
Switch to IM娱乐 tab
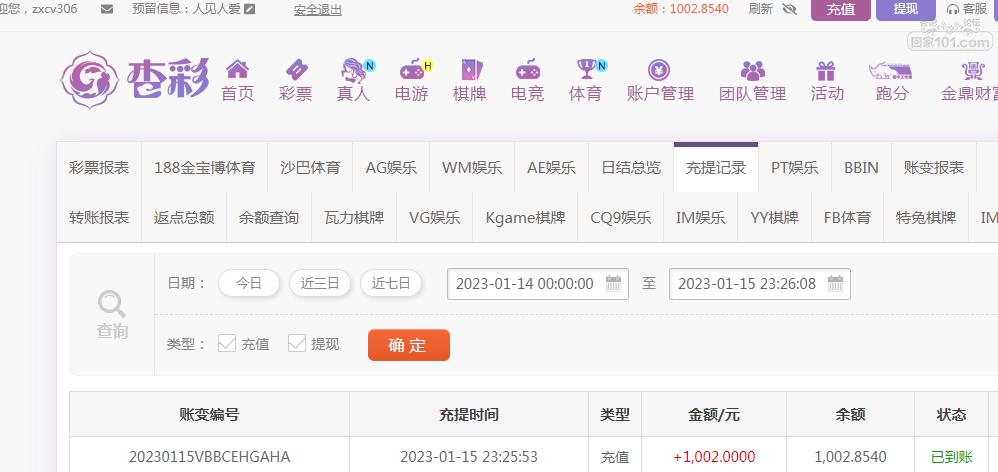[x=700, y=217]
